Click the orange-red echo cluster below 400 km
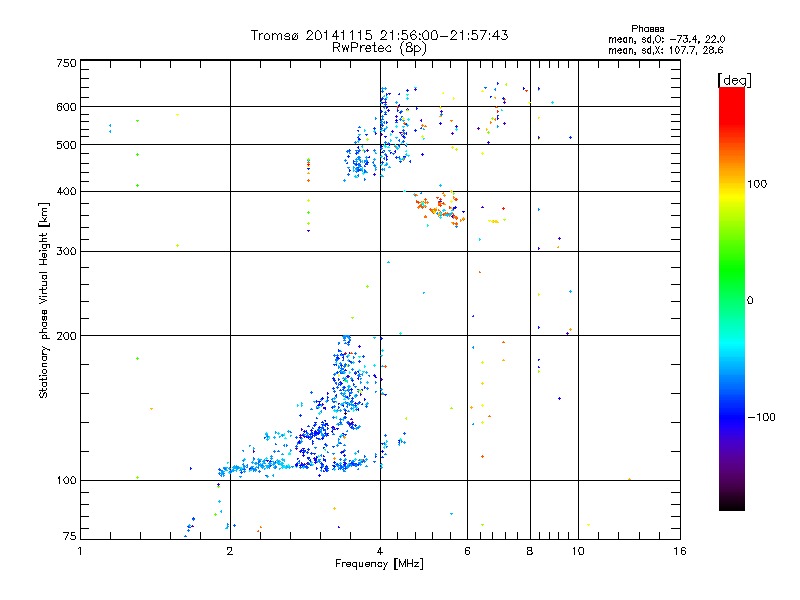This screenshot has height=600, width=800. (x=440, y=208)
